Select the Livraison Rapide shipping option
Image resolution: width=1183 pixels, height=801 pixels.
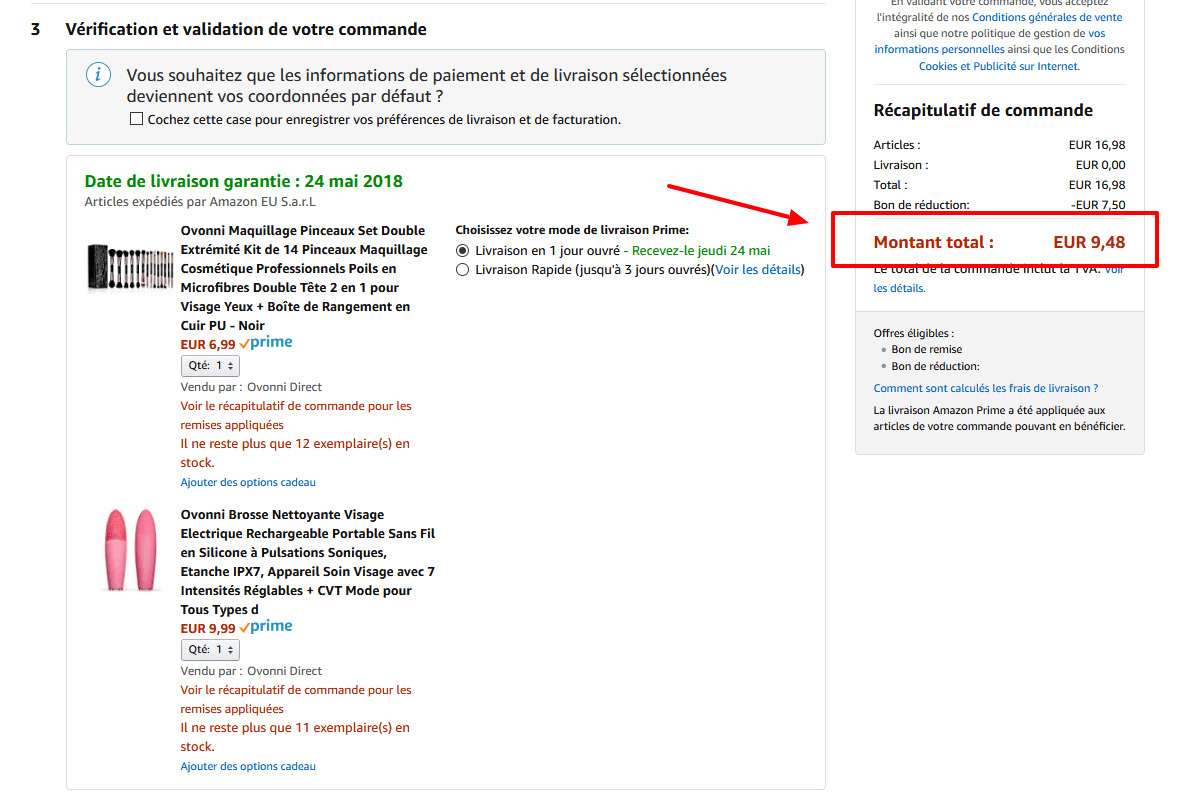pos(461,268)
